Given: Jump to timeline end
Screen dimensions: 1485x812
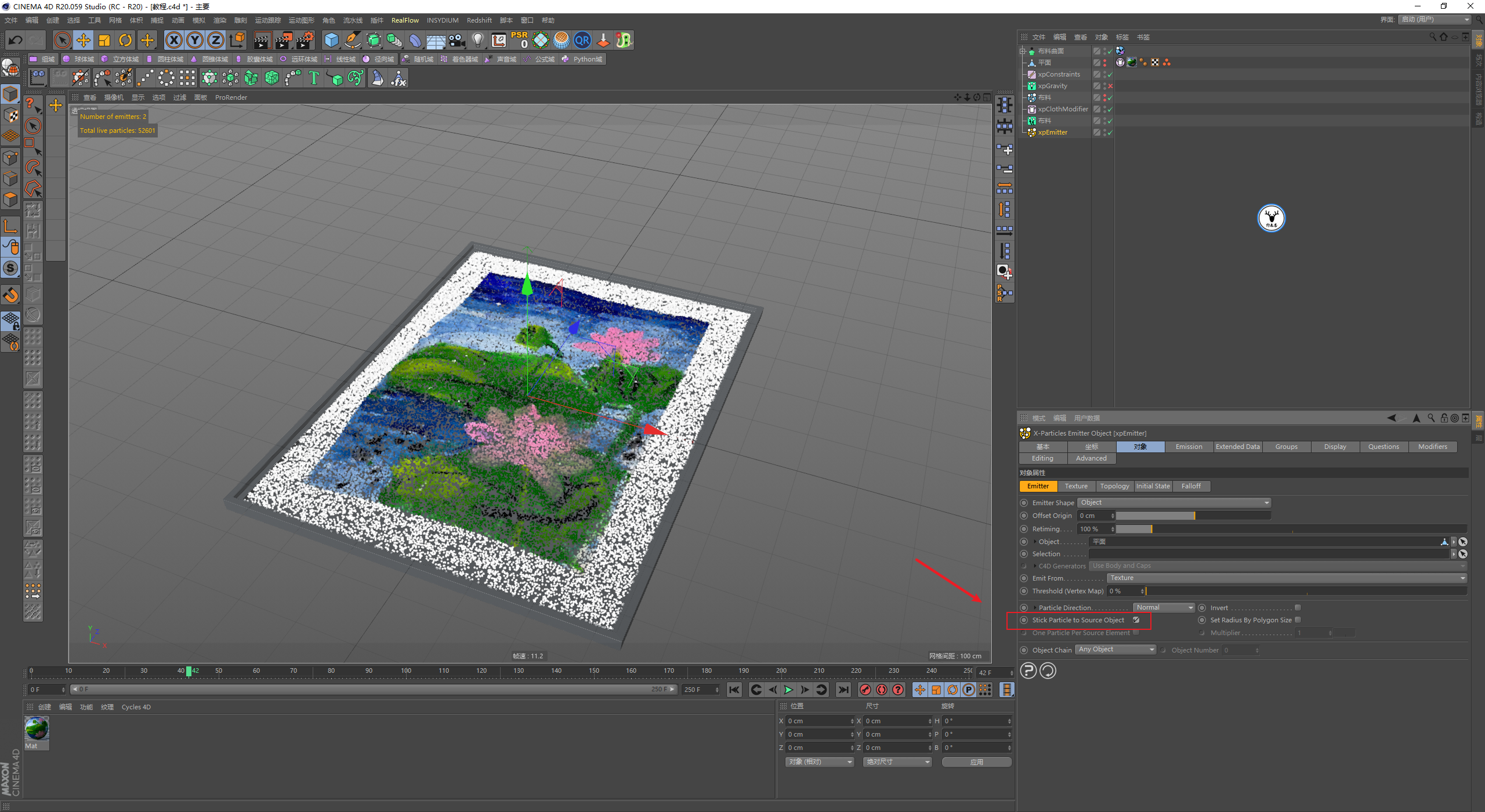Looking at the screenshot, I should point(843,690).
